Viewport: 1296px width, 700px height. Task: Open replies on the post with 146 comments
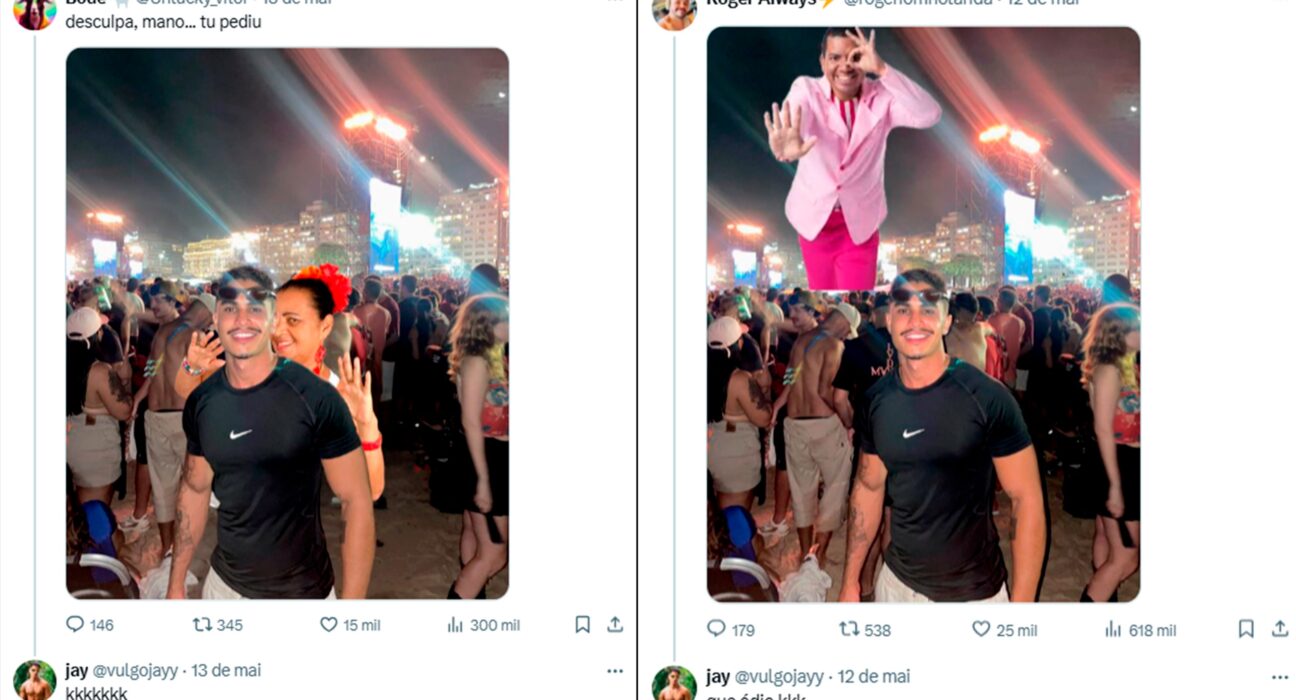pyautogui.click(x=76, y=625)
